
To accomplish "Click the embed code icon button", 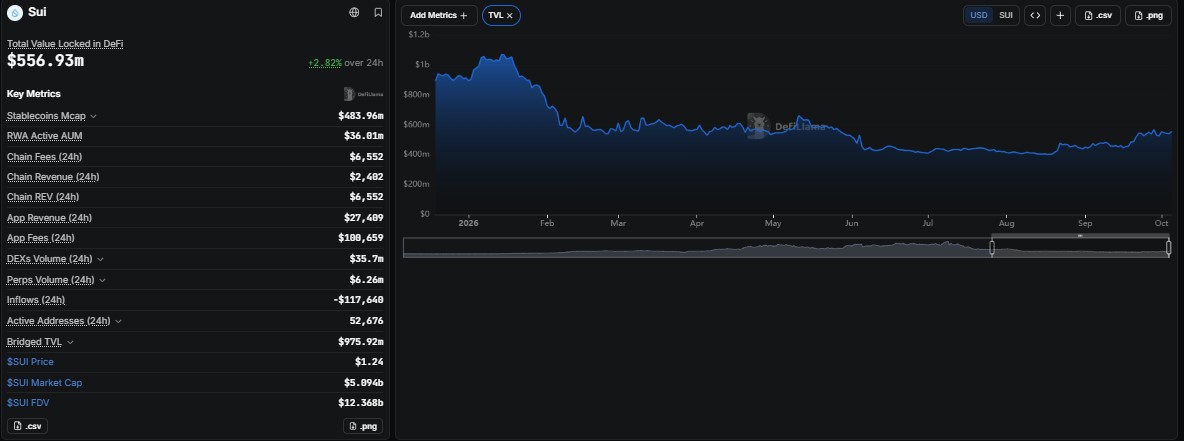I will (x=1034, y=15).
